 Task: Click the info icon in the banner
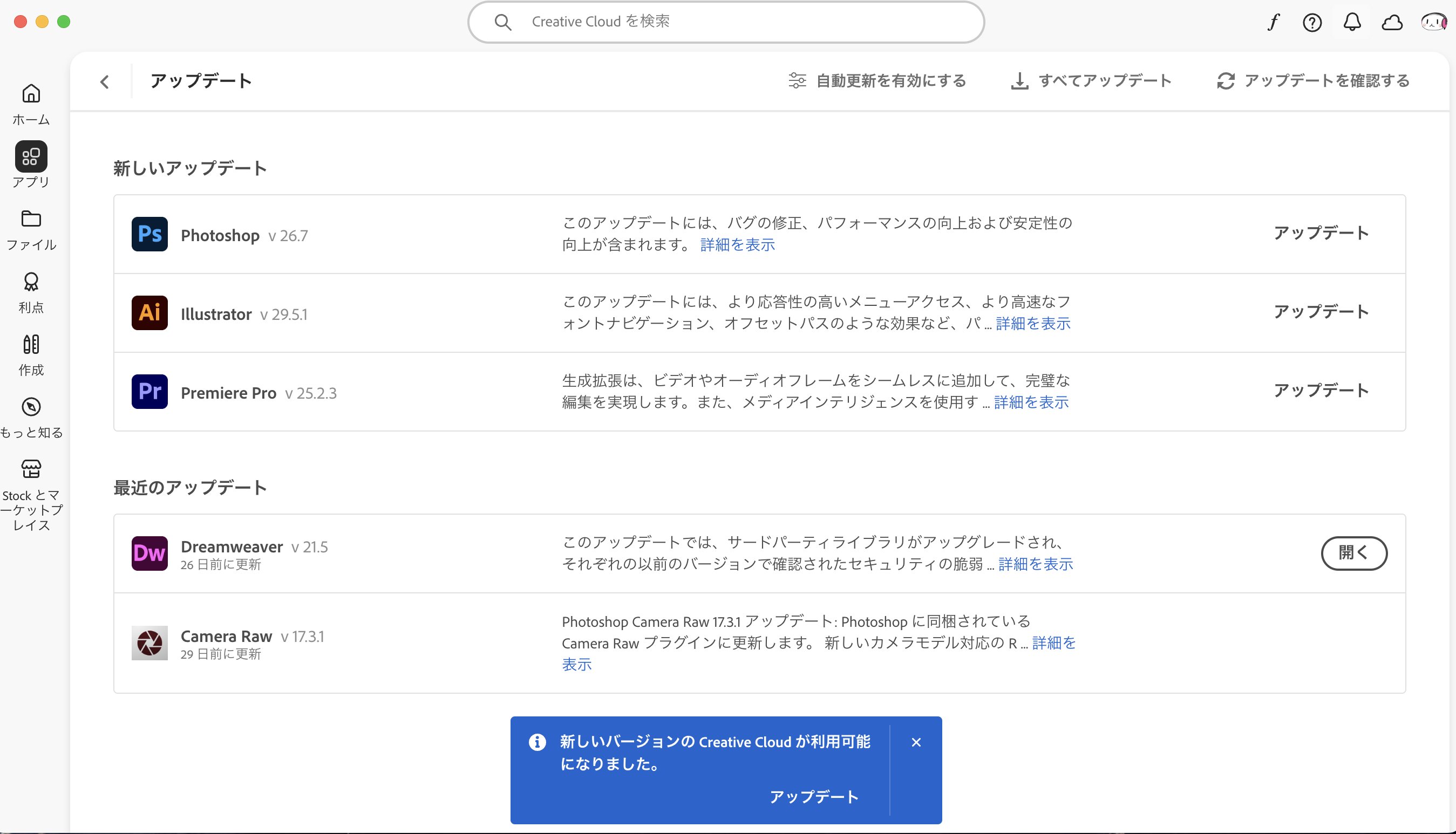[537, 742]
